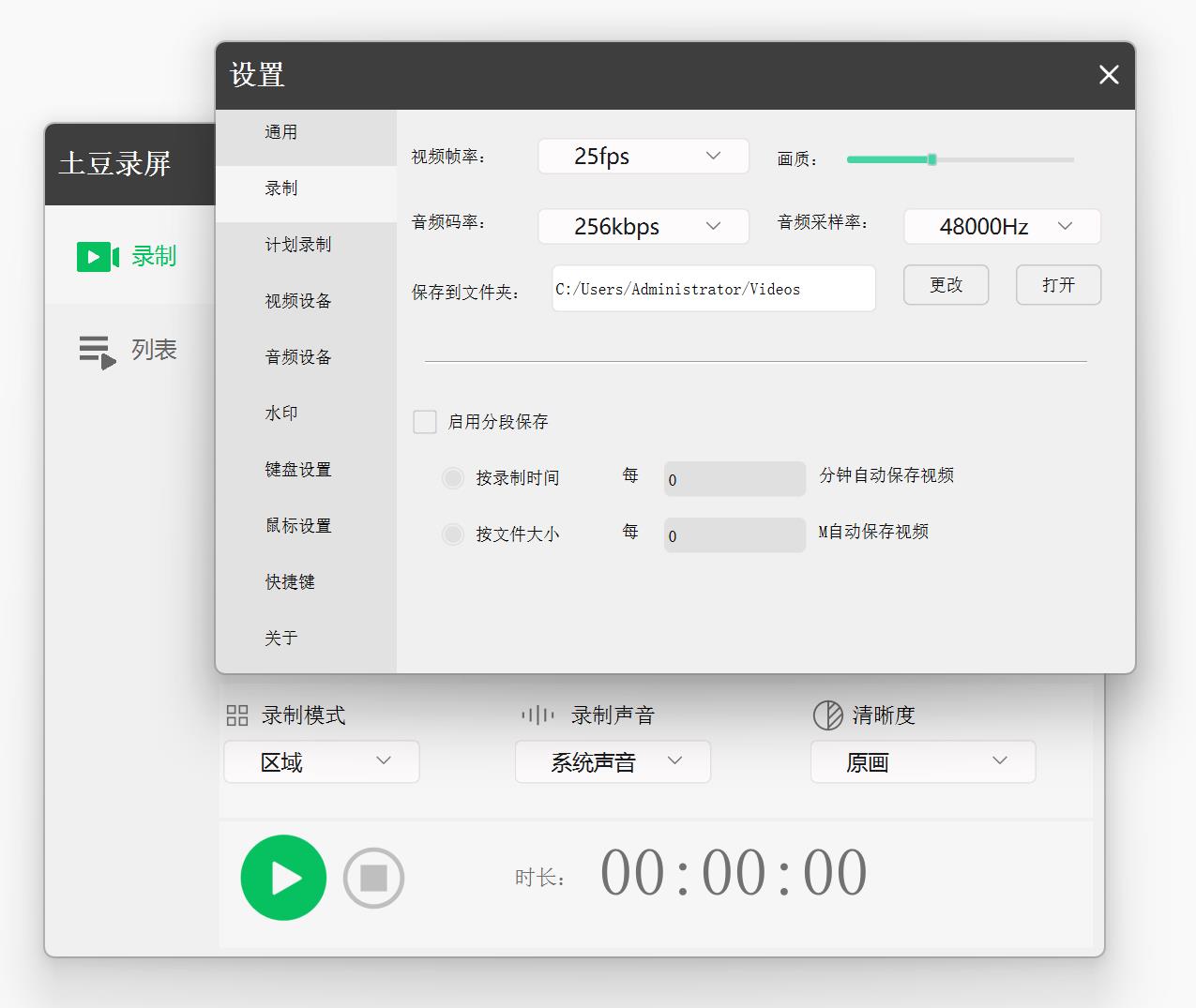This screenshot has height=1008, width=1196.
Task: Click the 打开 button to open folder
Action: (1058, 285)
